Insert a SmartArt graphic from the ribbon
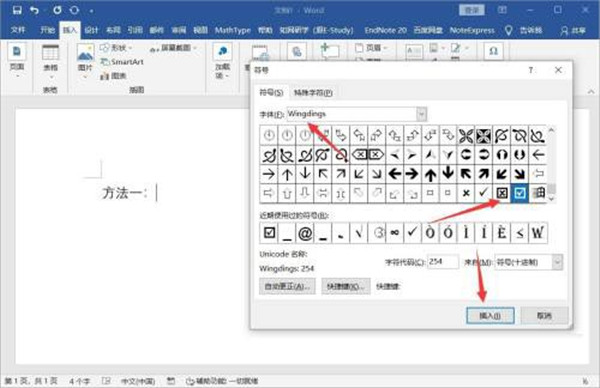This screenshot has width=600, height=388. click(122, 62)
